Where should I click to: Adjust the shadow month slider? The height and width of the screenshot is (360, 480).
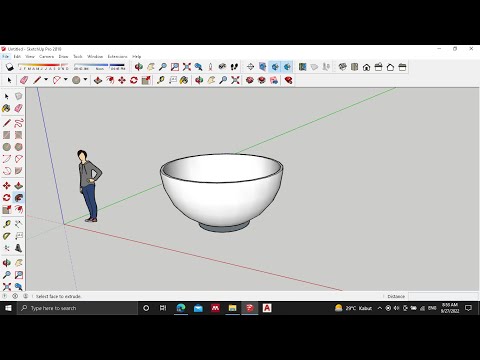(x=43, y=67)
